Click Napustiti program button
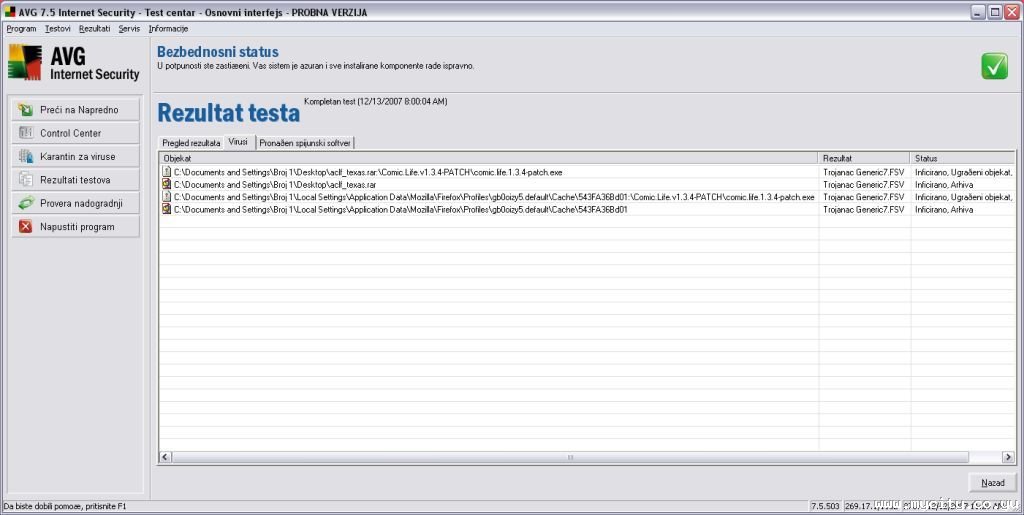The image size is (1024, 515). tap(76, 226)
